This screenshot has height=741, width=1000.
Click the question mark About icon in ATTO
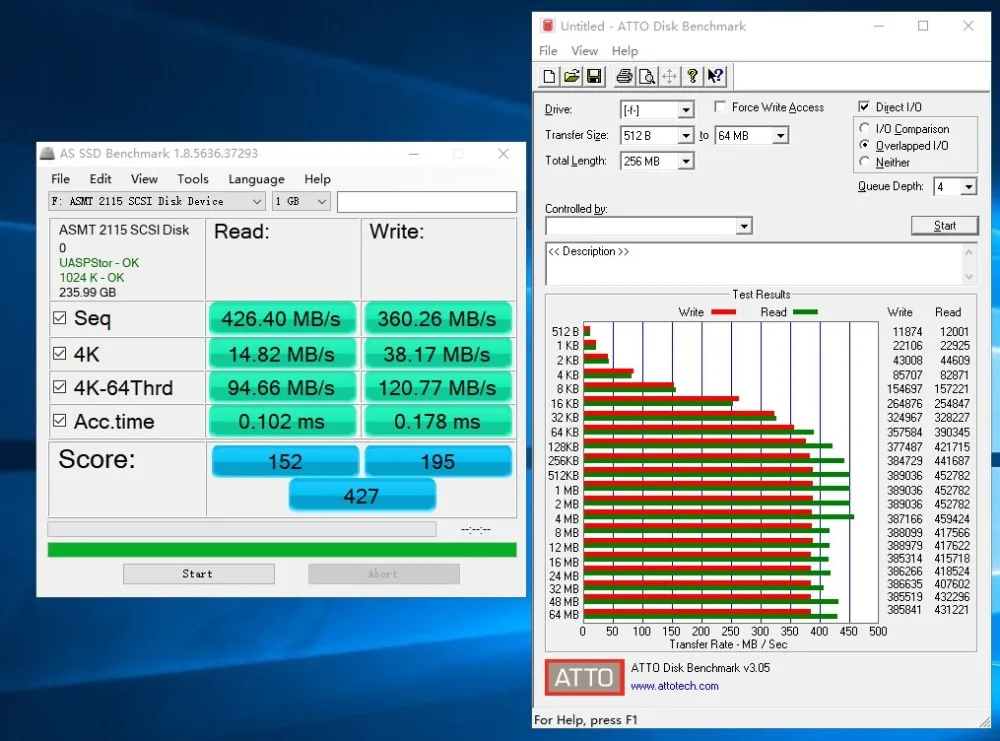tap(692, 77)
